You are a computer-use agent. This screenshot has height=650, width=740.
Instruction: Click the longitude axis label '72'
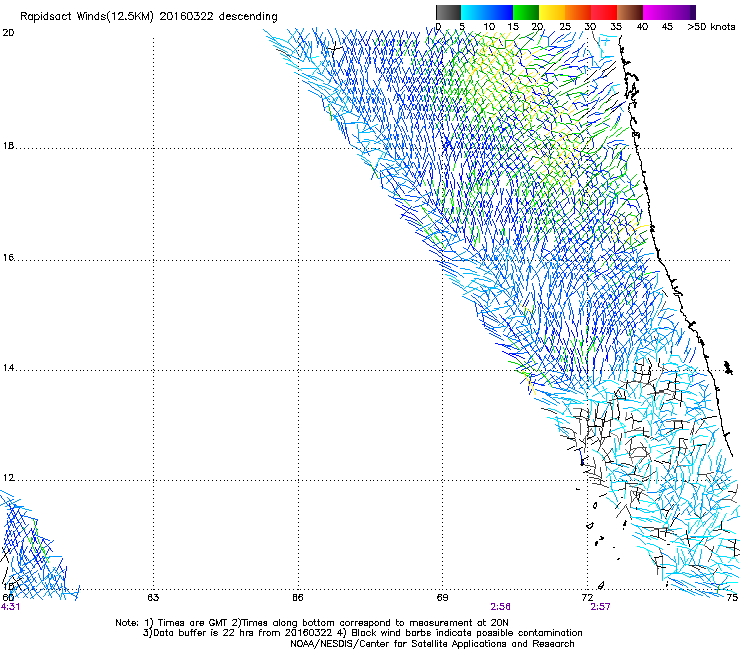[587, 598]
